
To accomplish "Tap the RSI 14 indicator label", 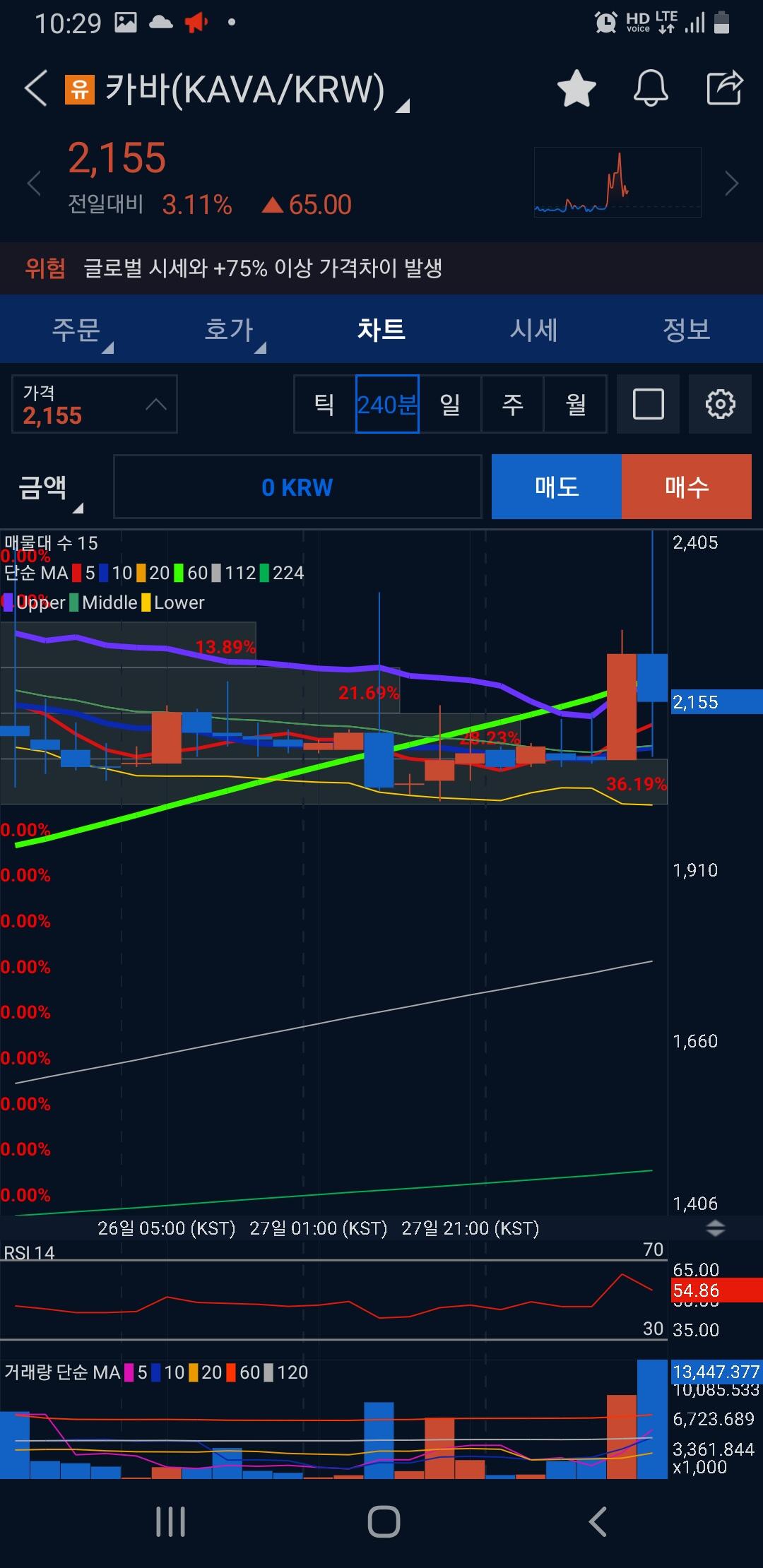I will pos(29,1253).
